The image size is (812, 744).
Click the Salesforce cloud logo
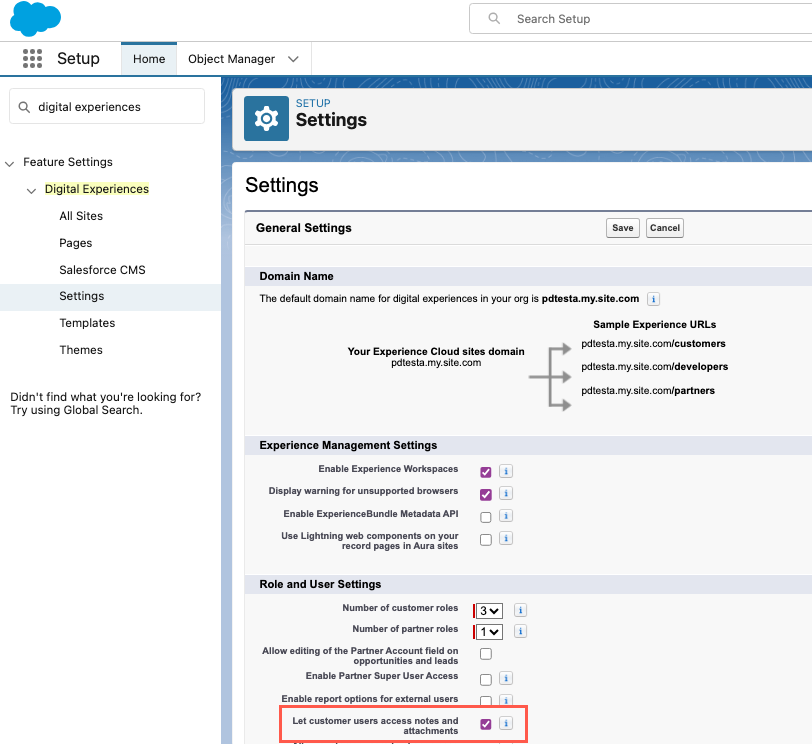pos(35,19)
